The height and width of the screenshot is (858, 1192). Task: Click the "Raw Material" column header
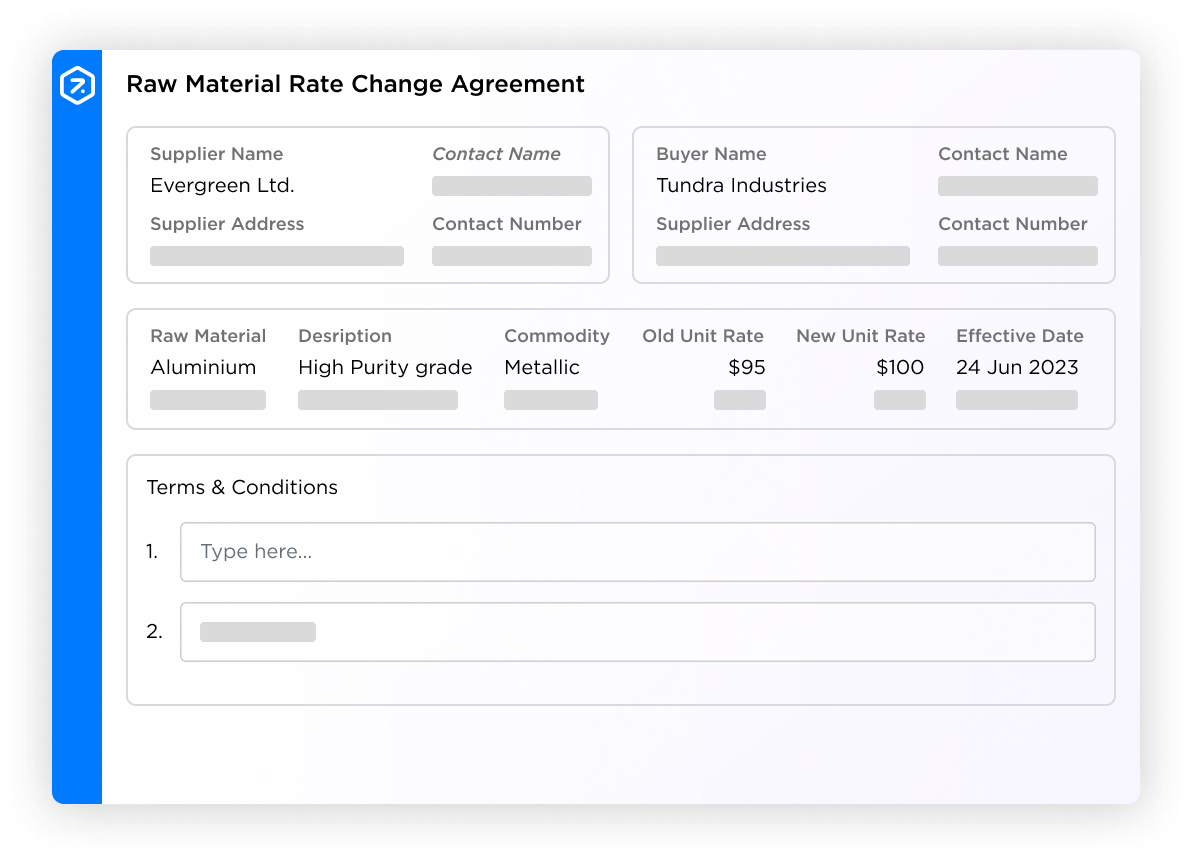pos(208,336)
